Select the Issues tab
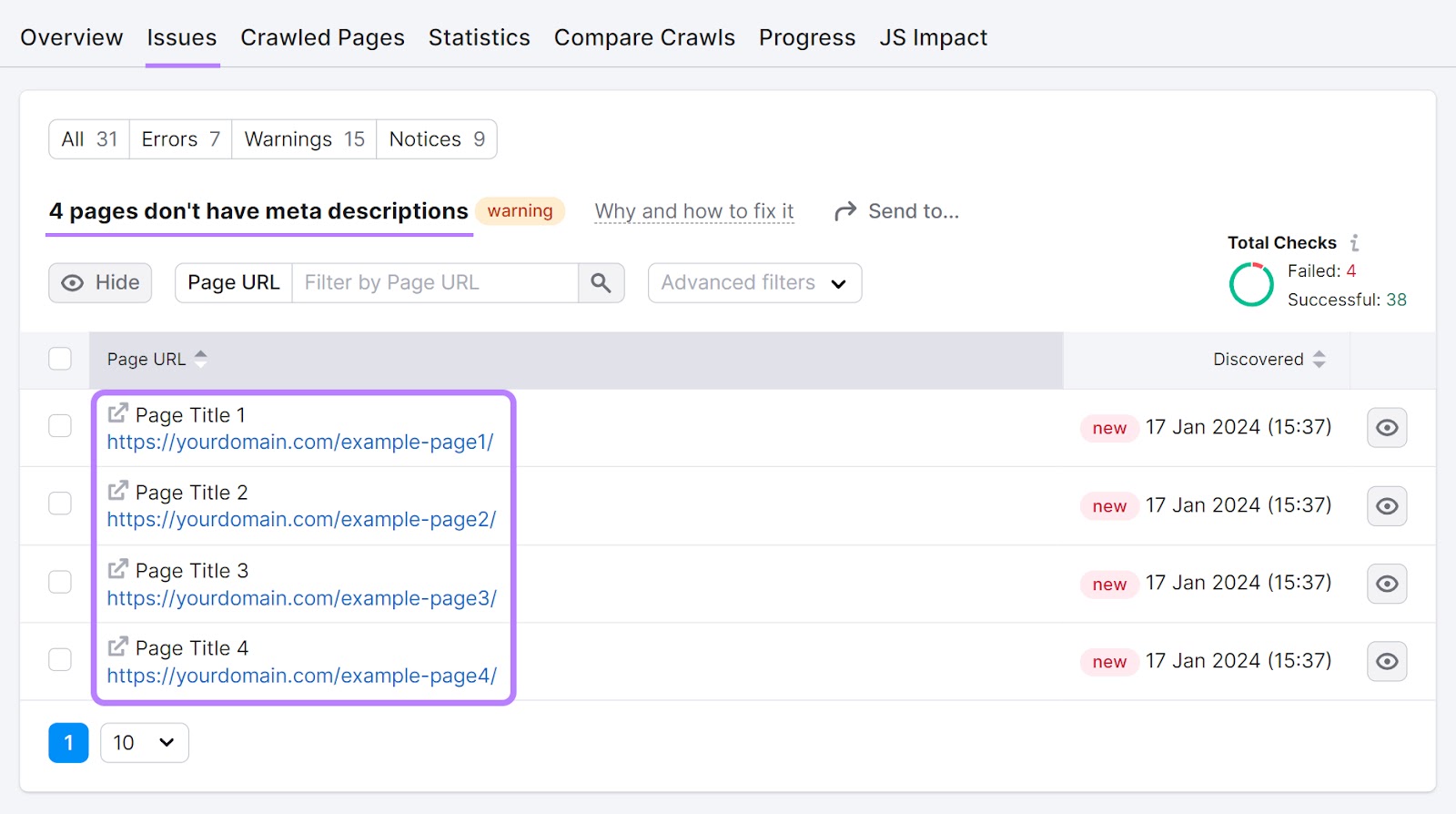The width and height of the screenshot is (1456, 814). (182, 37)
